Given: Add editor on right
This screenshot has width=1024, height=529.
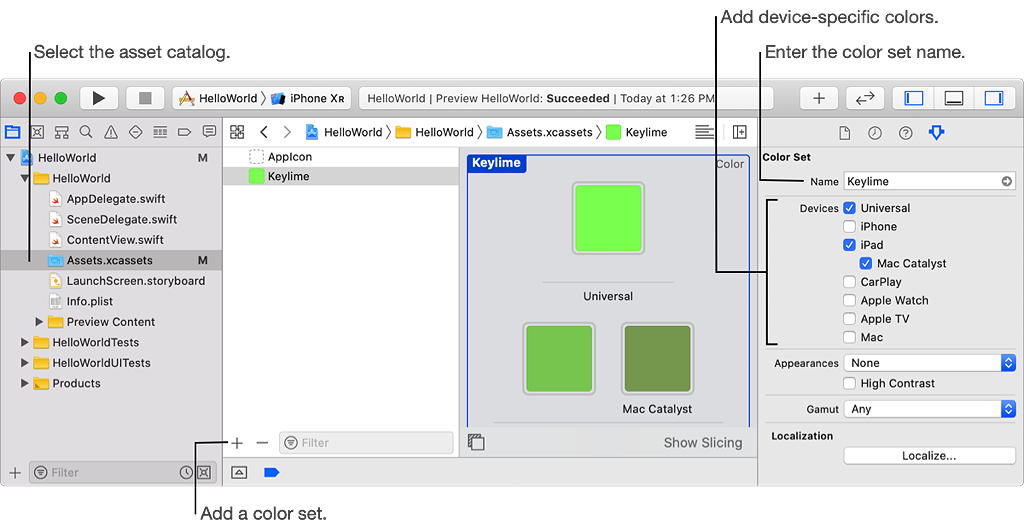Looking at the screenshot, I should 739,132.
